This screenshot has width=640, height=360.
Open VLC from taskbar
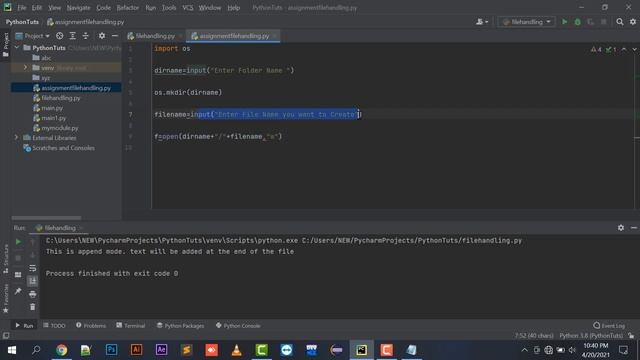click(236, 350)
